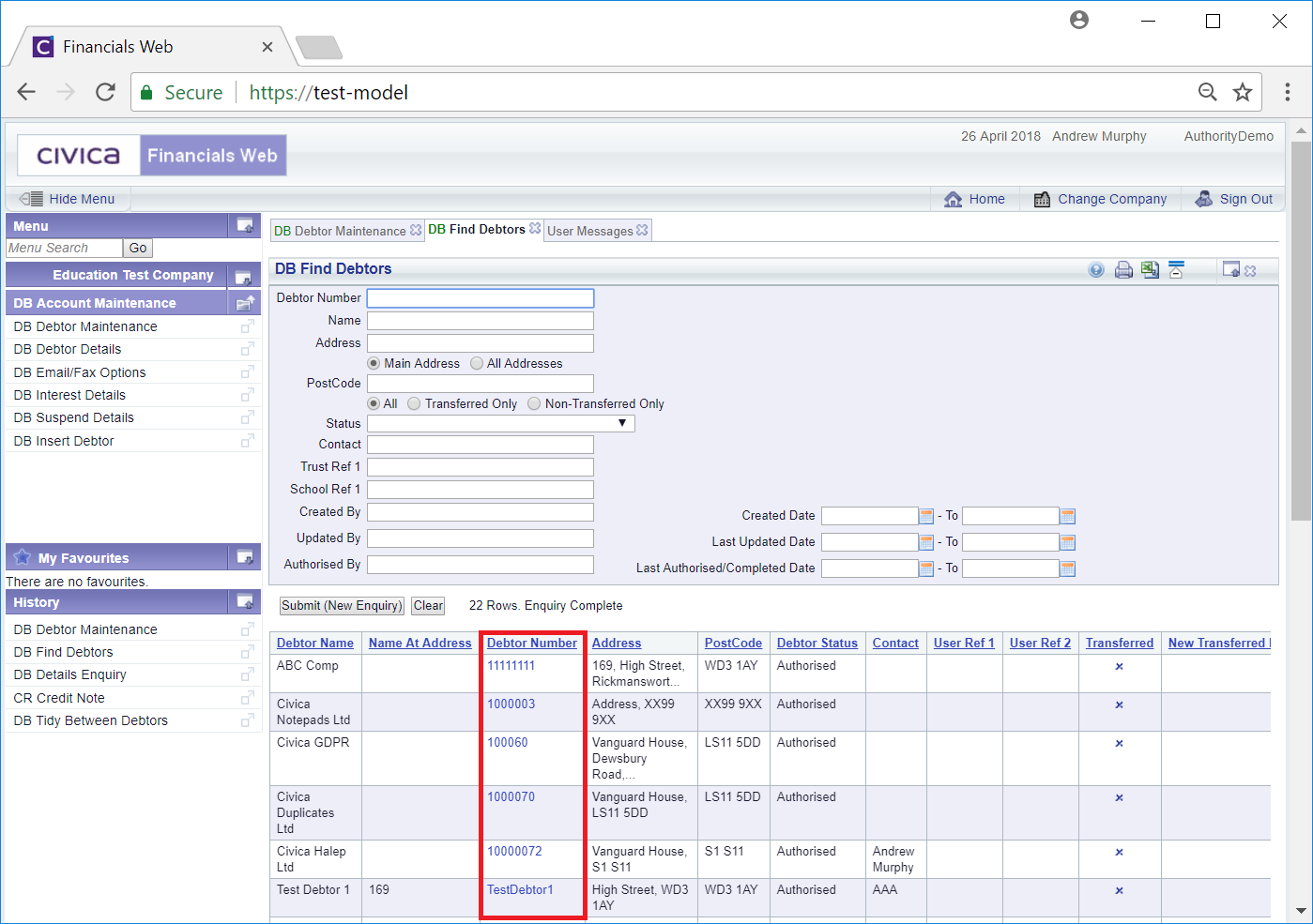Export results to Excel spreadsheet
Image resolution: width=1313 pixels, height=924 pixels.
point(1150,270)
